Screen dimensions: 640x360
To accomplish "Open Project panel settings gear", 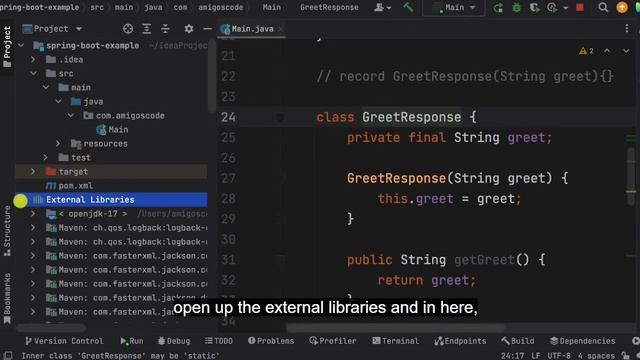I will point(189,29).
